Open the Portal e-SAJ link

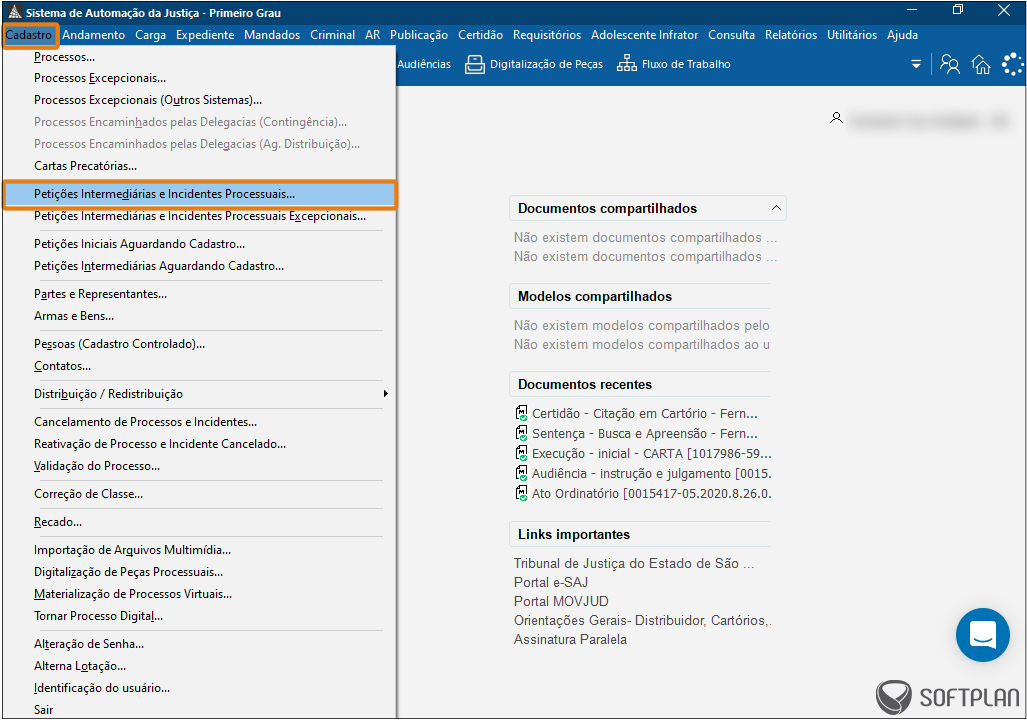pyautogui.click(x=551, y=582)
